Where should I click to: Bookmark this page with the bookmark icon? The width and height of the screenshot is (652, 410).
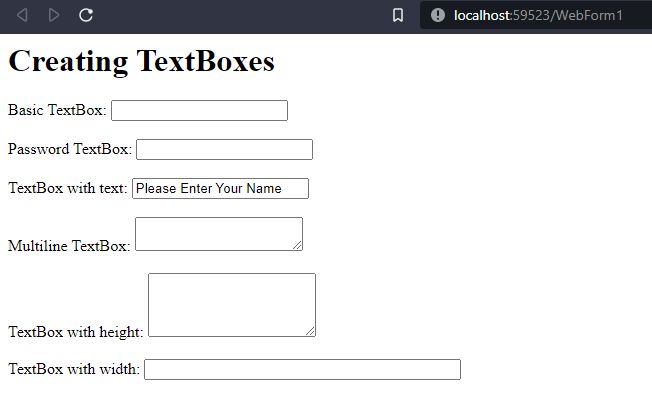click(x=398, y=15)
